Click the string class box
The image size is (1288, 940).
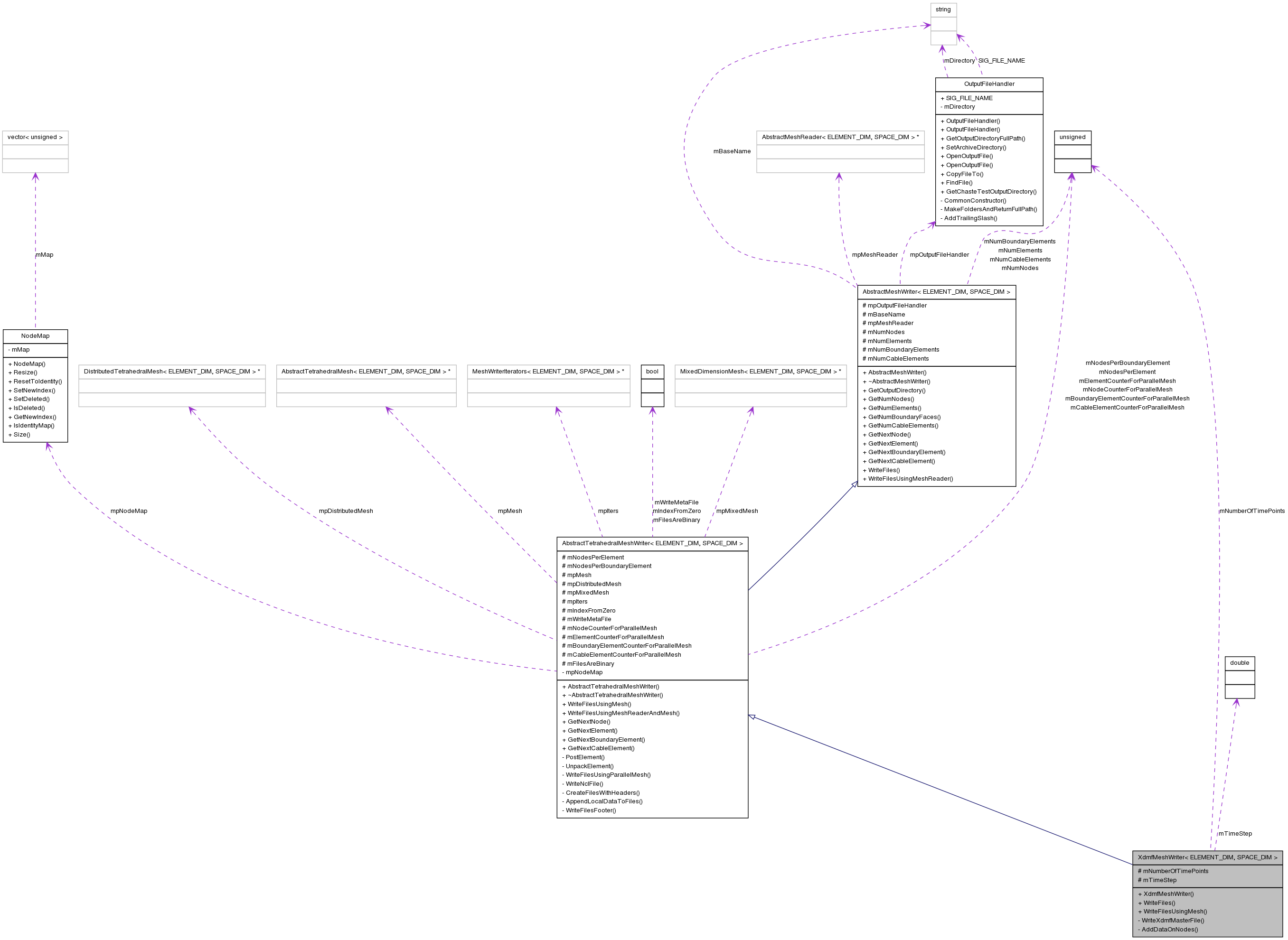[x=943, y=9]
